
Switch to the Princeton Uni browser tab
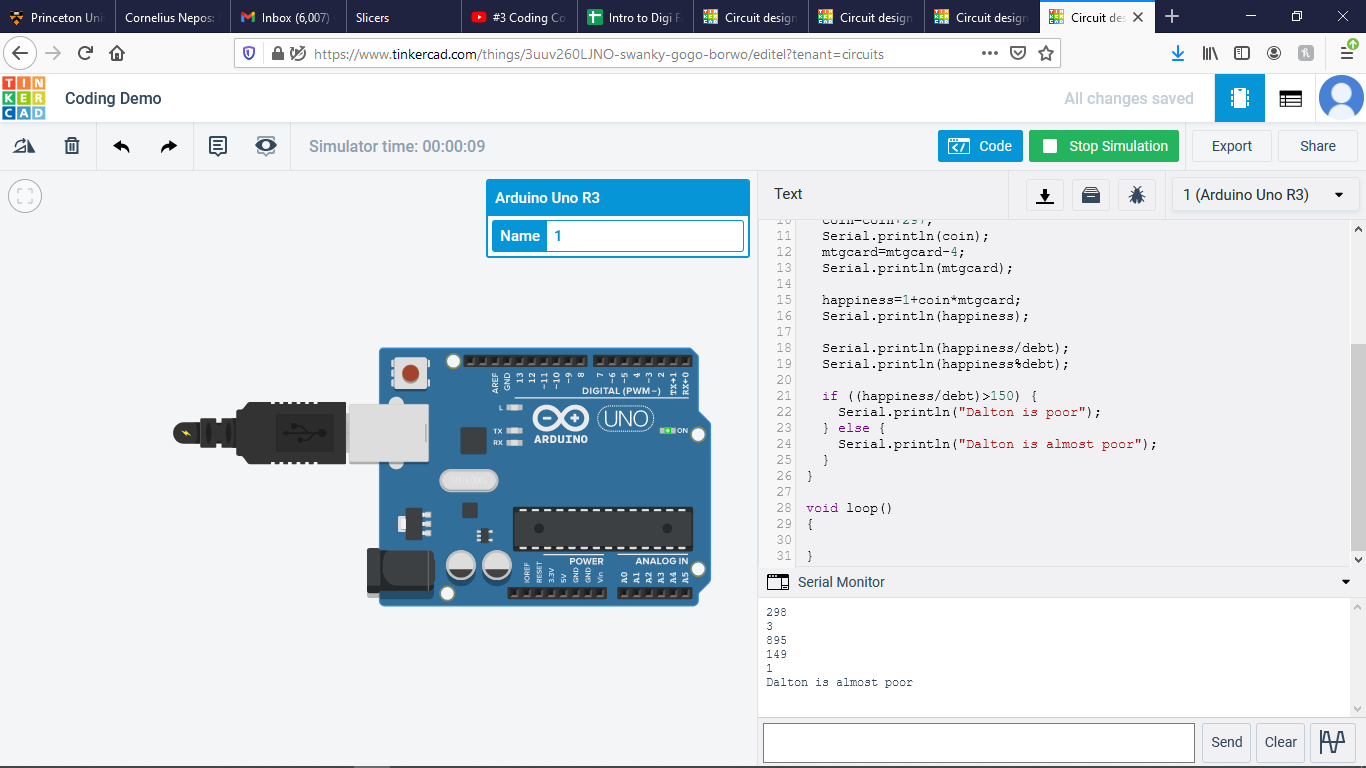point(57,17)
